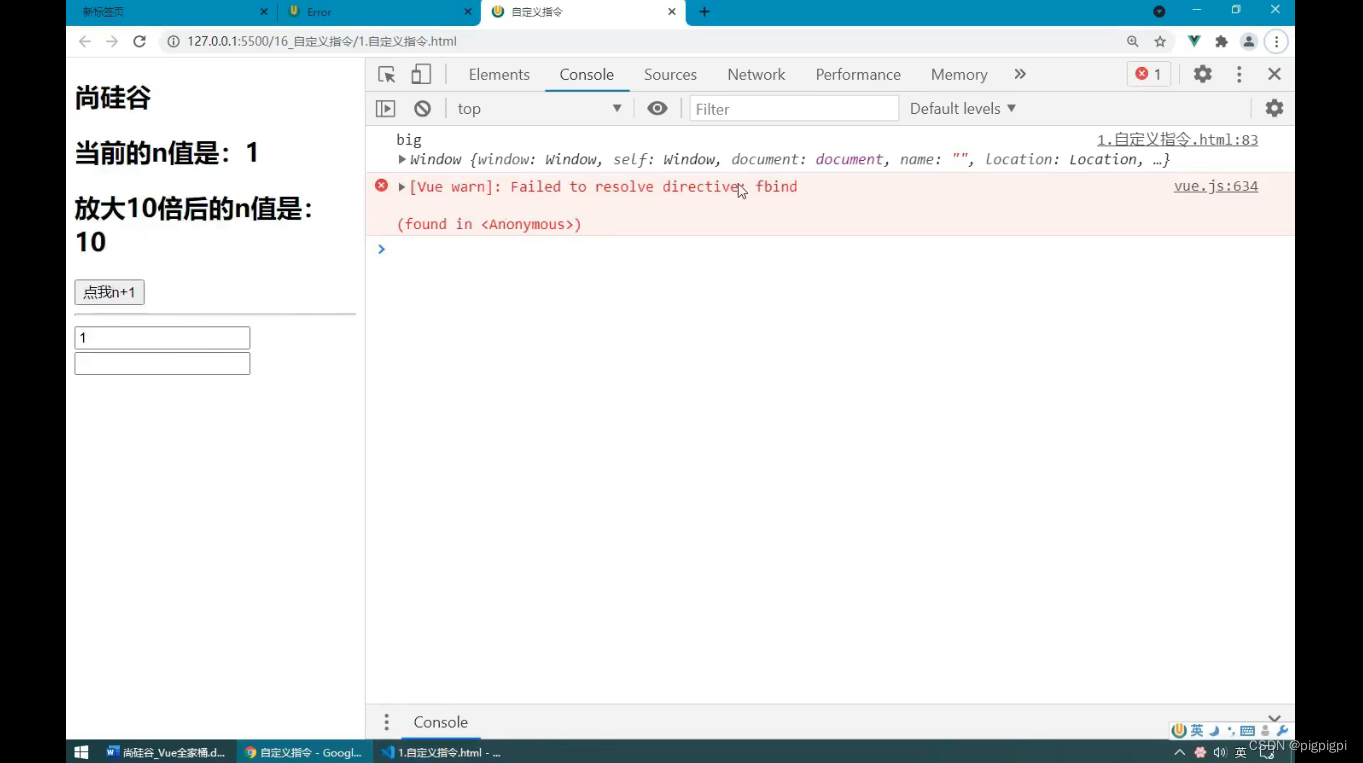The image size is (1363, 763).
Task: Close the DevTools panel
Action: (1274, 74)
